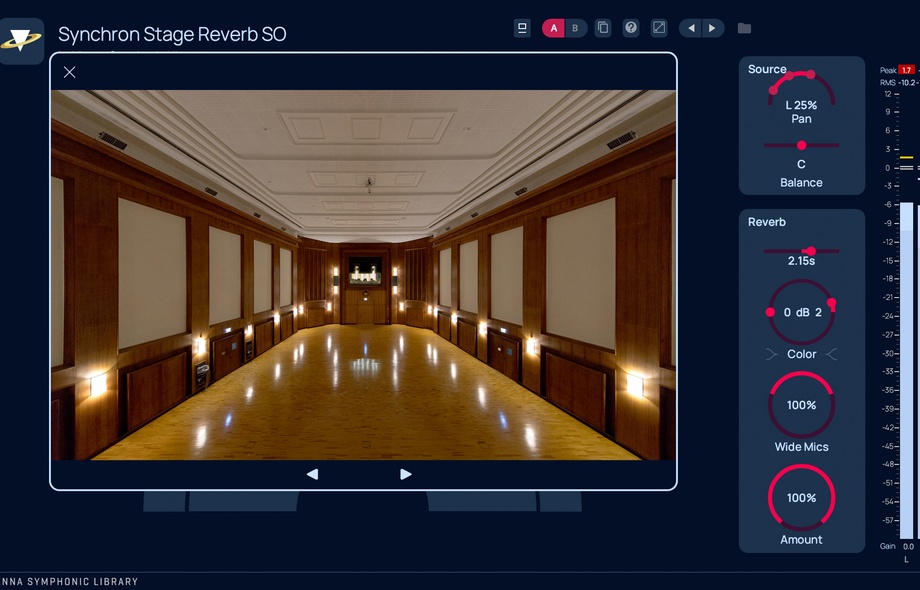View the previous stage photo

313,473
